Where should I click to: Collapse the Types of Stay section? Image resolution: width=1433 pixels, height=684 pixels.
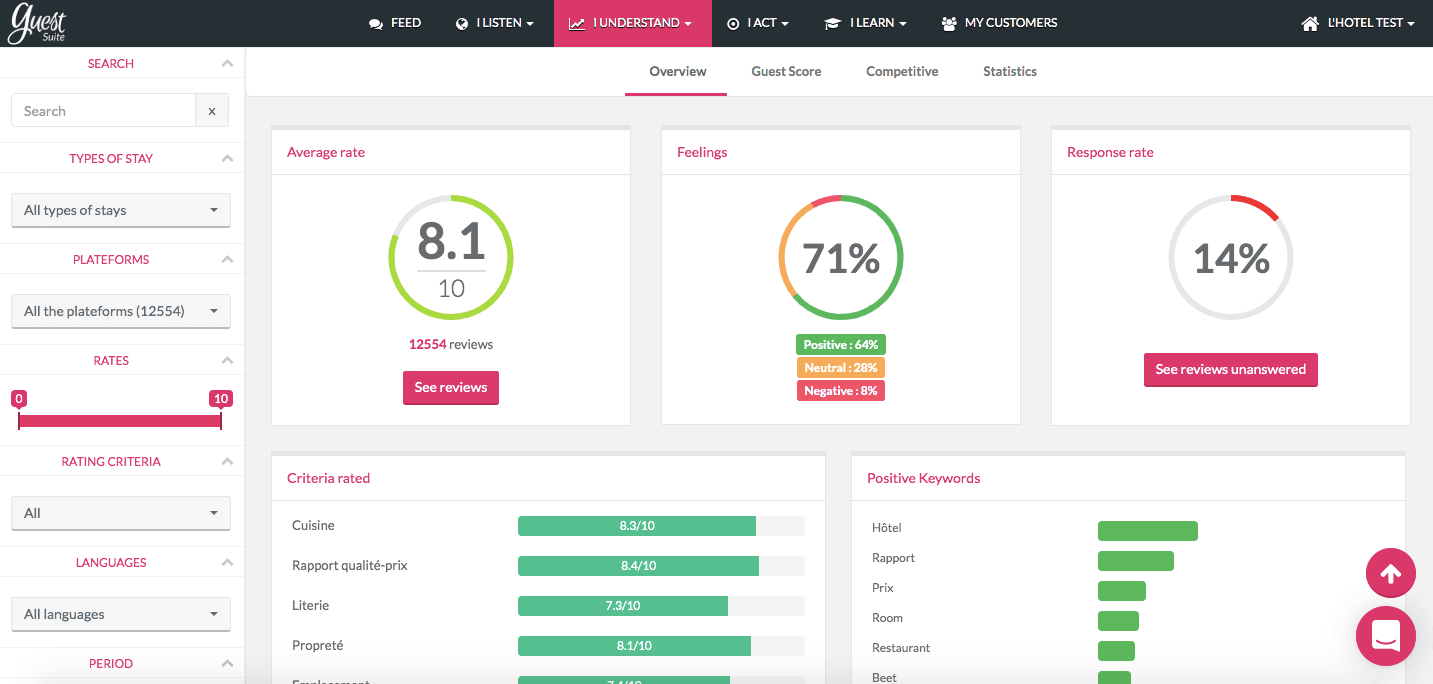(227, 159)
